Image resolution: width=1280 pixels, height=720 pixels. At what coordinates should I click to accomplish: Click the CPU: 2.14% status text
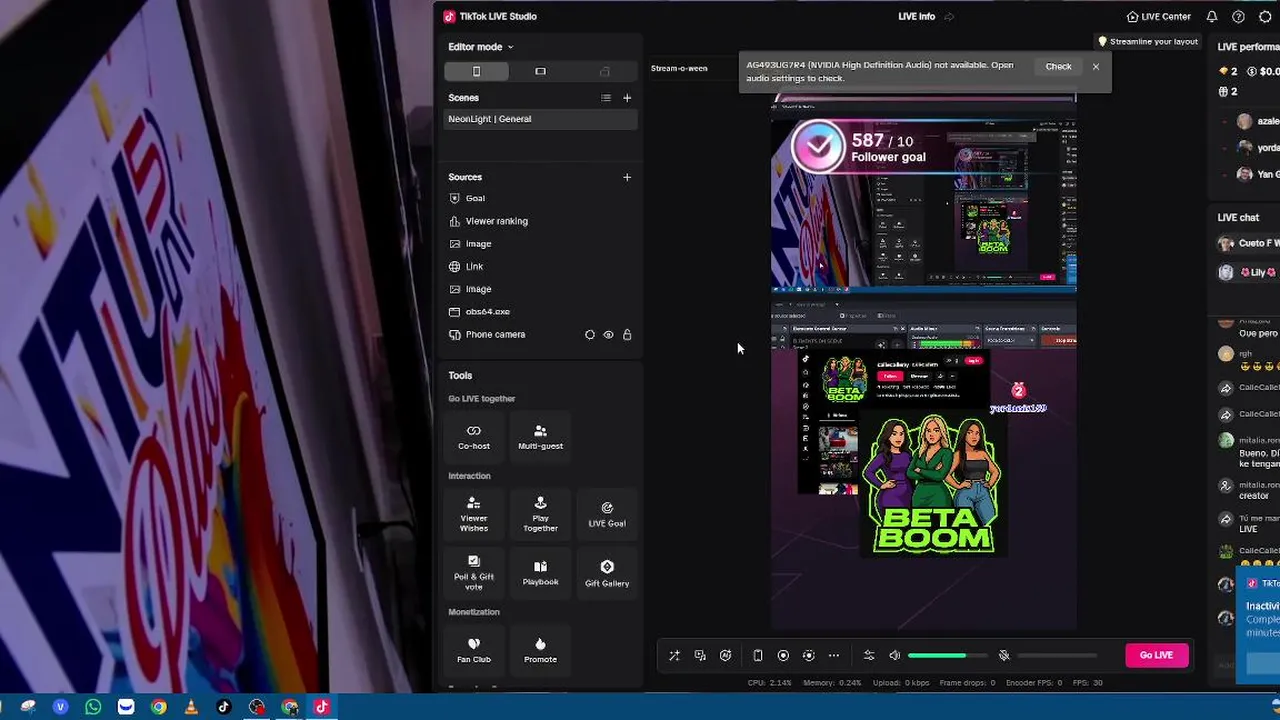click(770, 683)
